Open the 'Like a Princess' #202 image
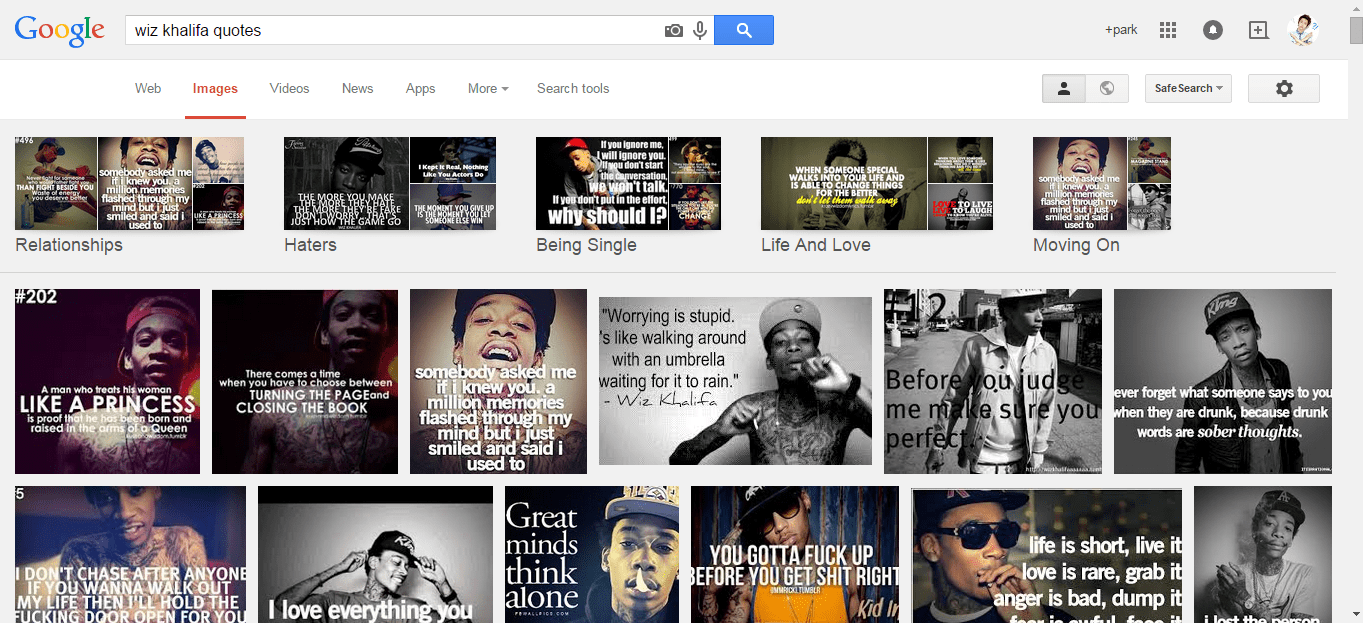This screenshot has width=1363, height=623. [107, 381]
